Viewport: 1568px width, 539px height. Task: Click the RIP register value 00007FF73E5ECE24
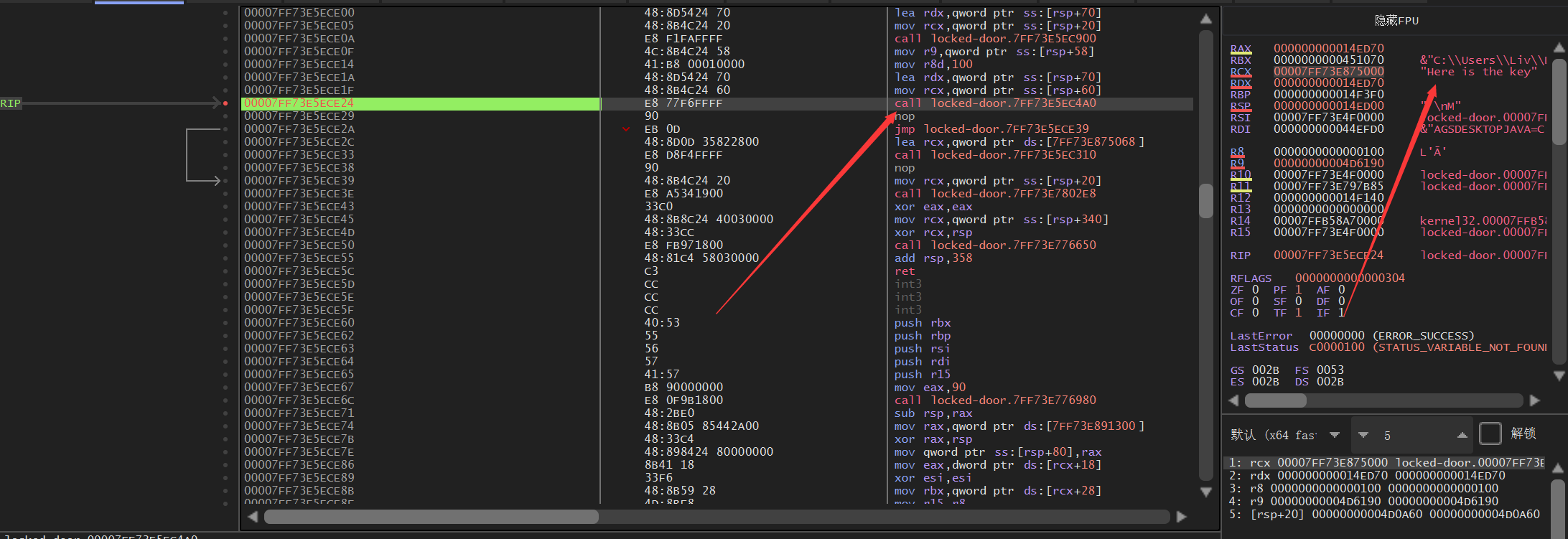[x=1329, y=256]
